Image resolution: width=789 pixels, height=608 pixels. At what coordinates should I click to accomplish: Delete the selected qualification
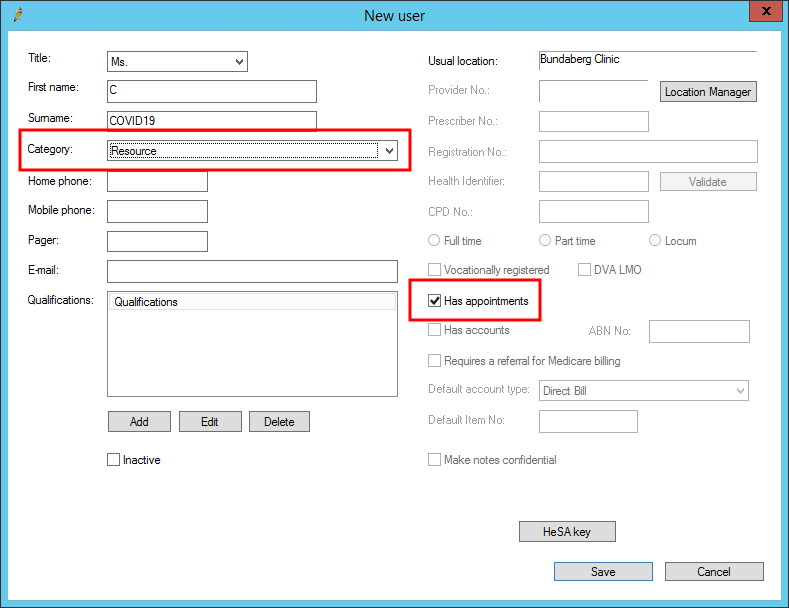click(x=279, y=422)
